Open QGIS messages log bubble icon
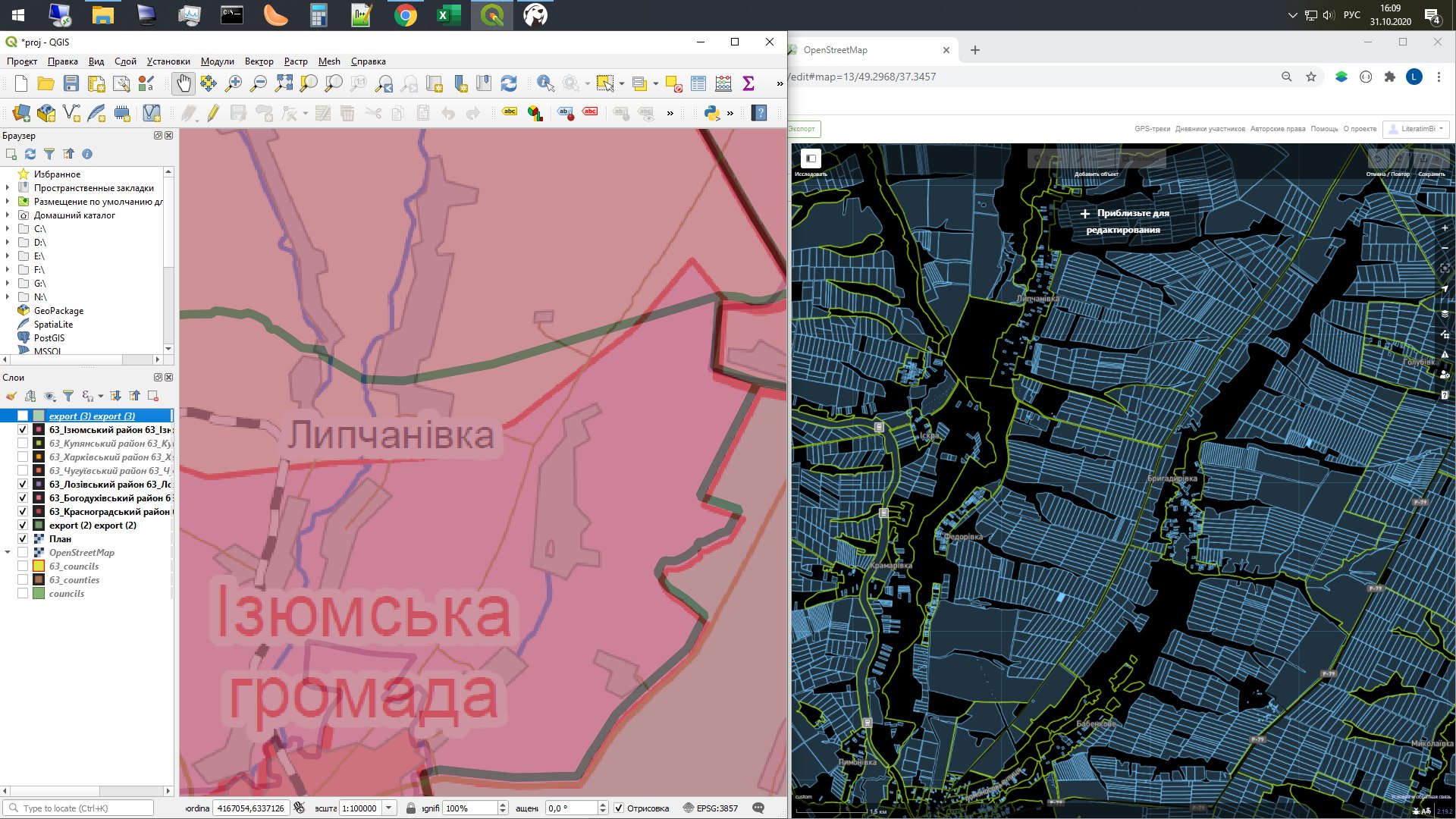1456x819 pixels. (758, 808)
